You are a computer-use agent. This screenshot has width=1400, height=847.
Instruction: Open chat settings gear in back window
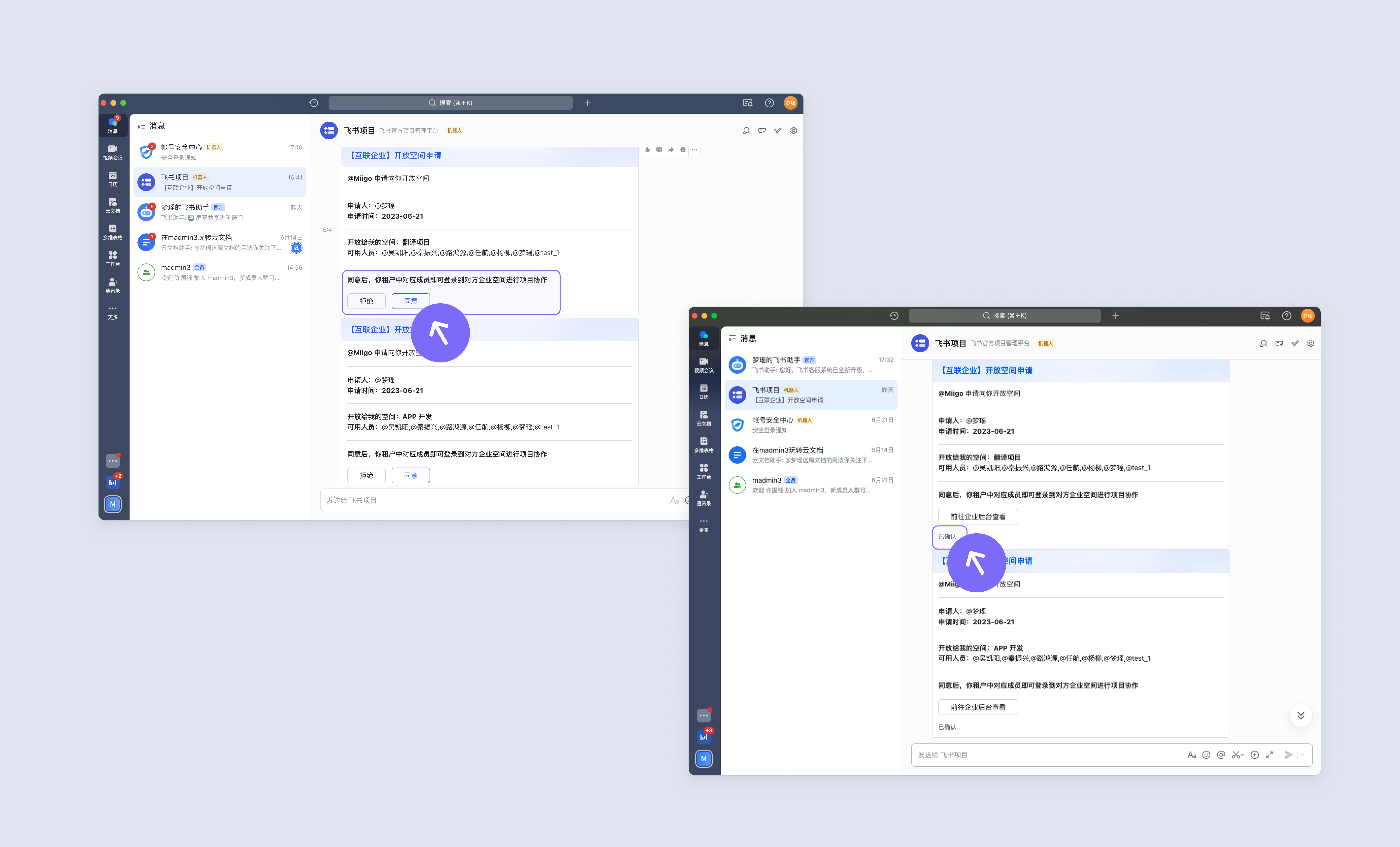click(x=794, y=131)
